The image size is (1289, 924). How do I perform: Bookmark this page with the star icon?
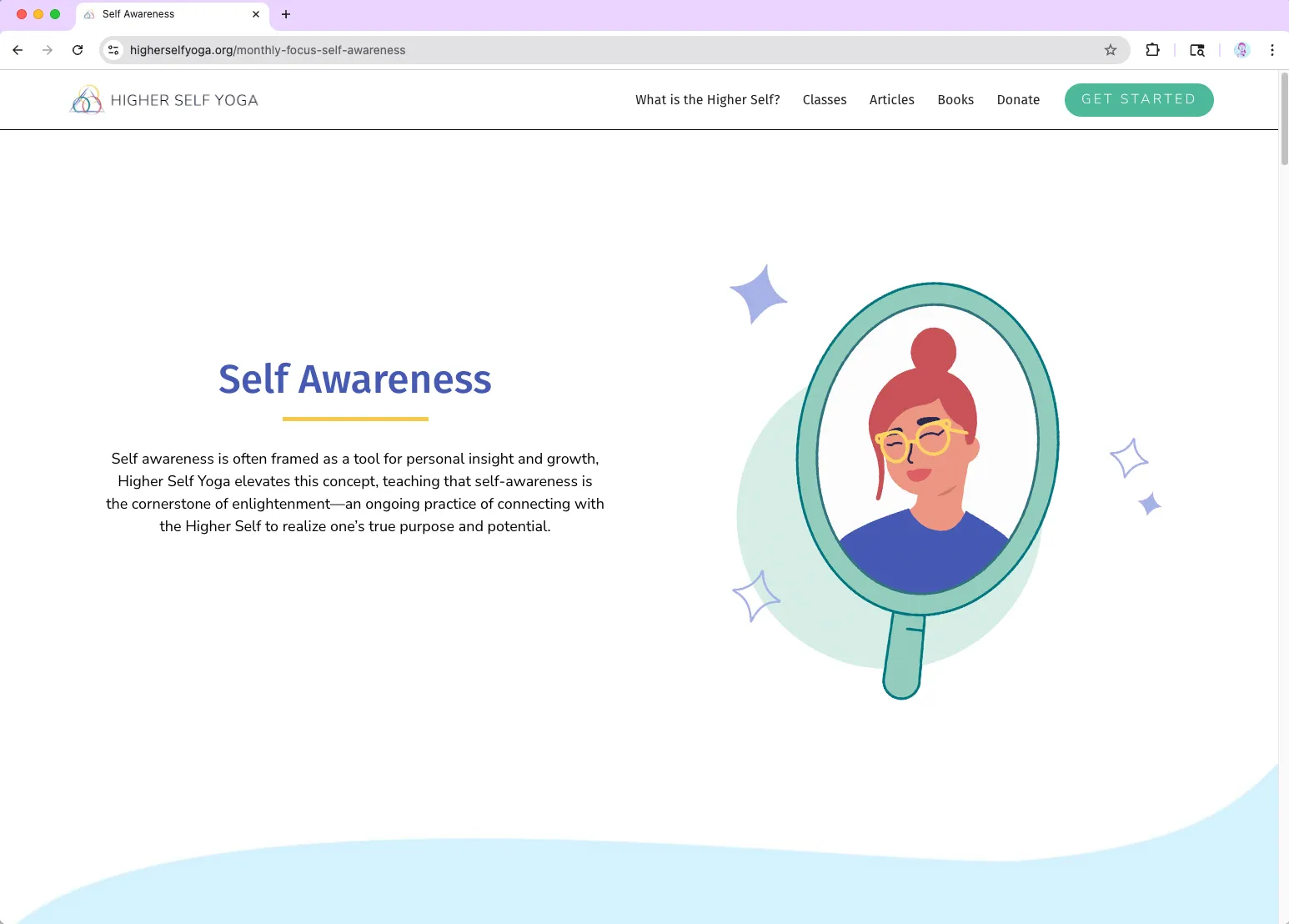[x=1111, y=50]
